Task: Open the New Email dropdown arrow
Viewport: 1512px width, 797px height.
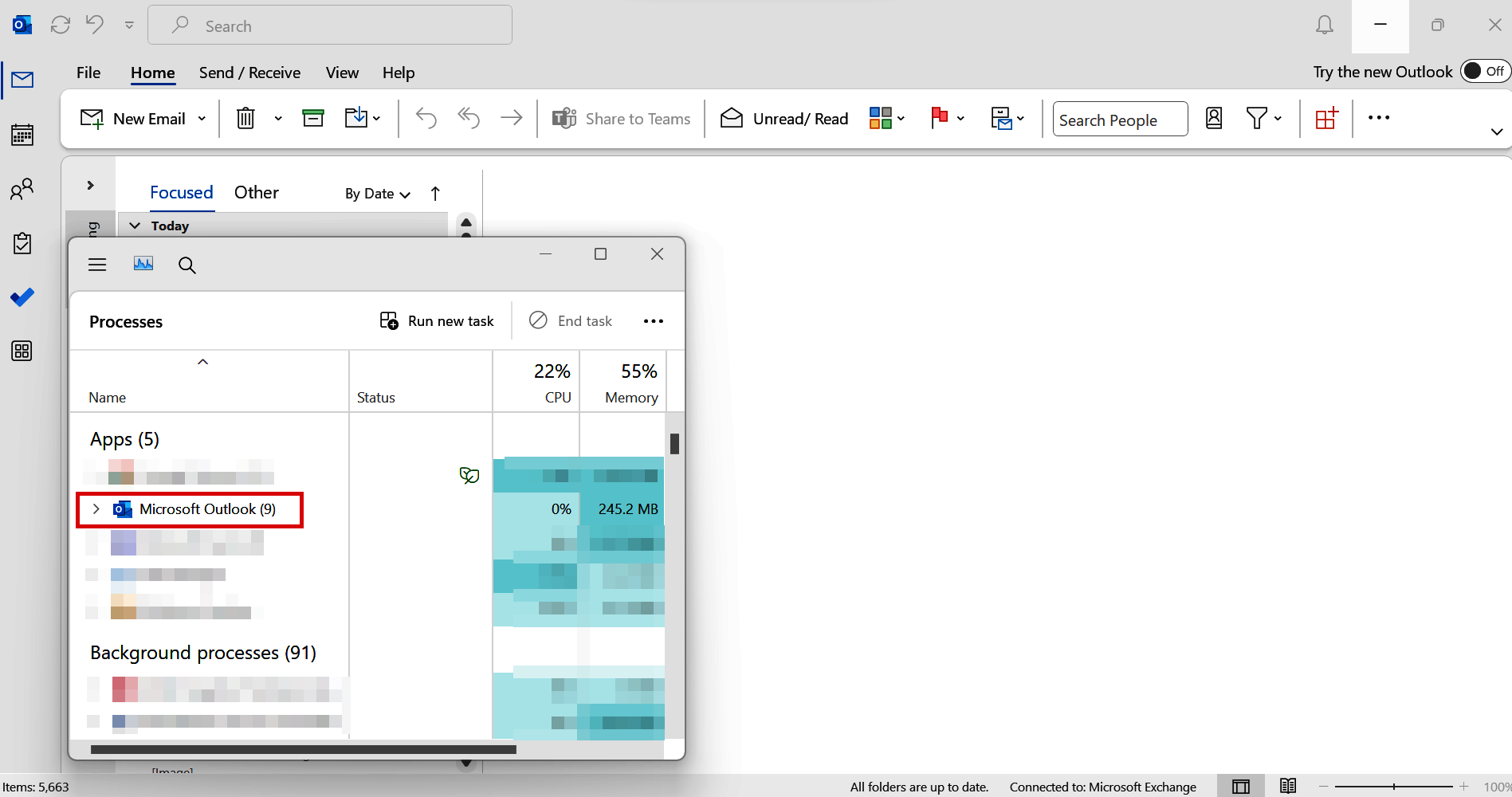Action: [x=202, y=117]
